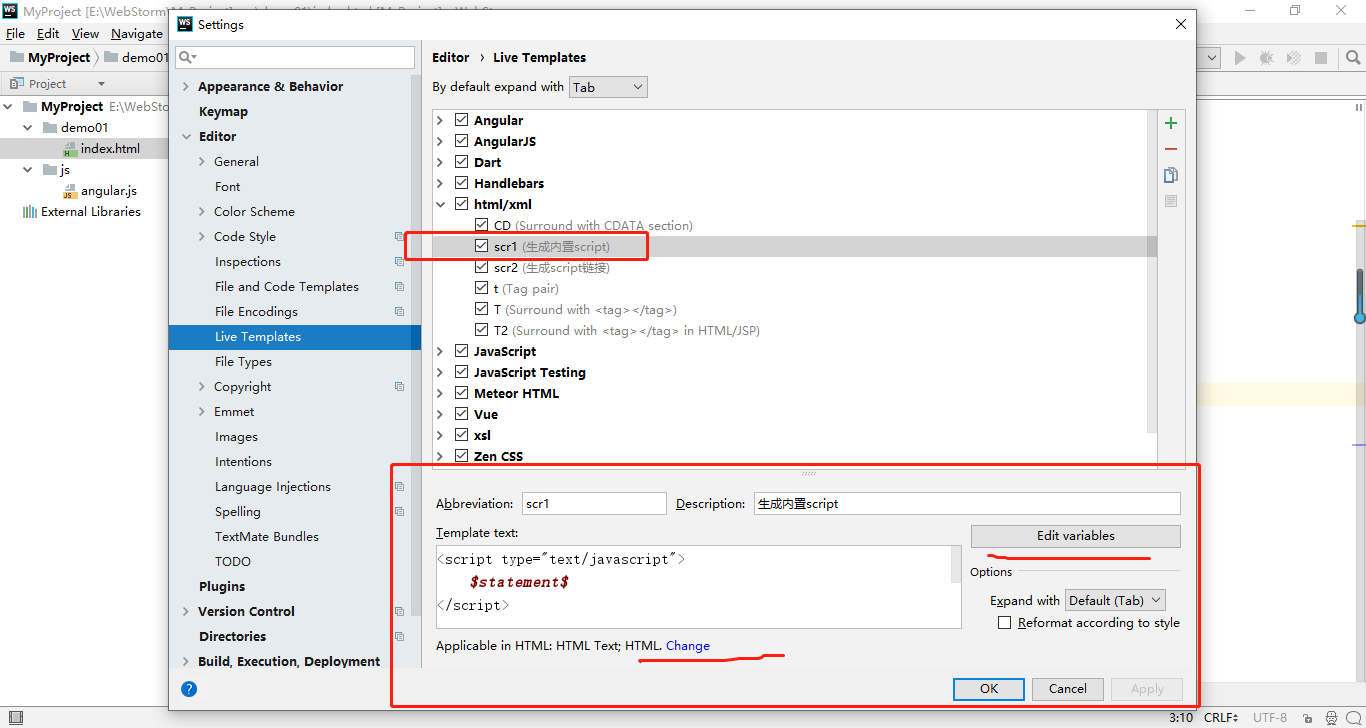1366x728 pixels.
Task: Click the js folder icon in the project tree
Action: click(49, 170)
